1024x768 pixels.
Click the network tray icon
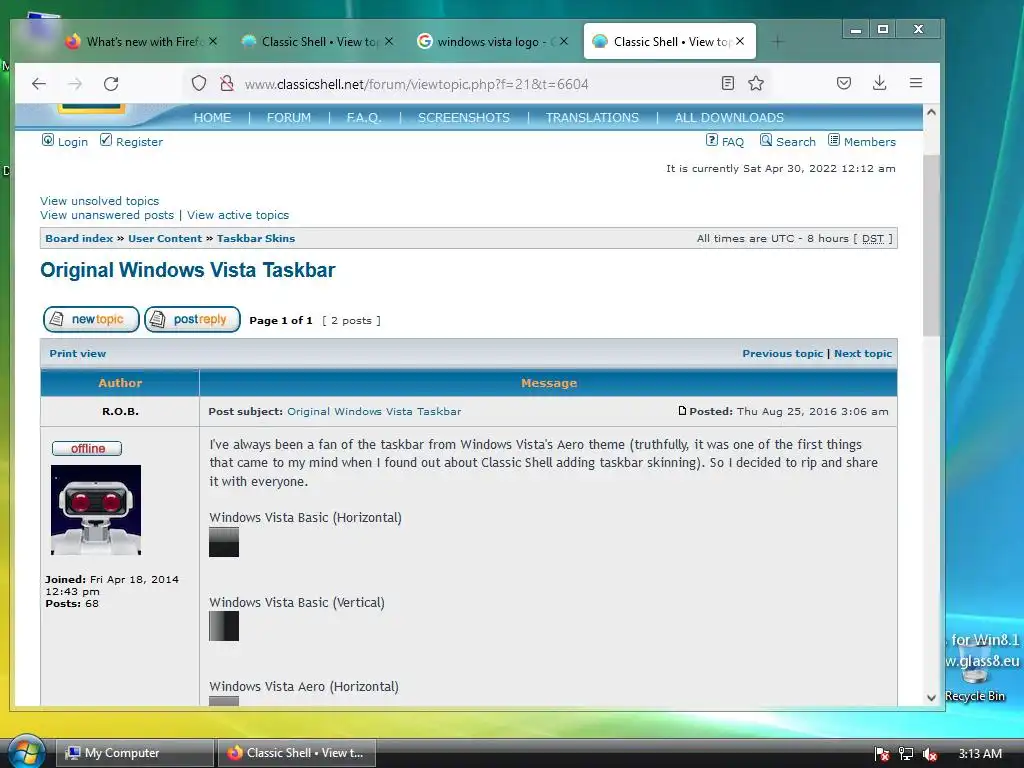click(906, 754)
